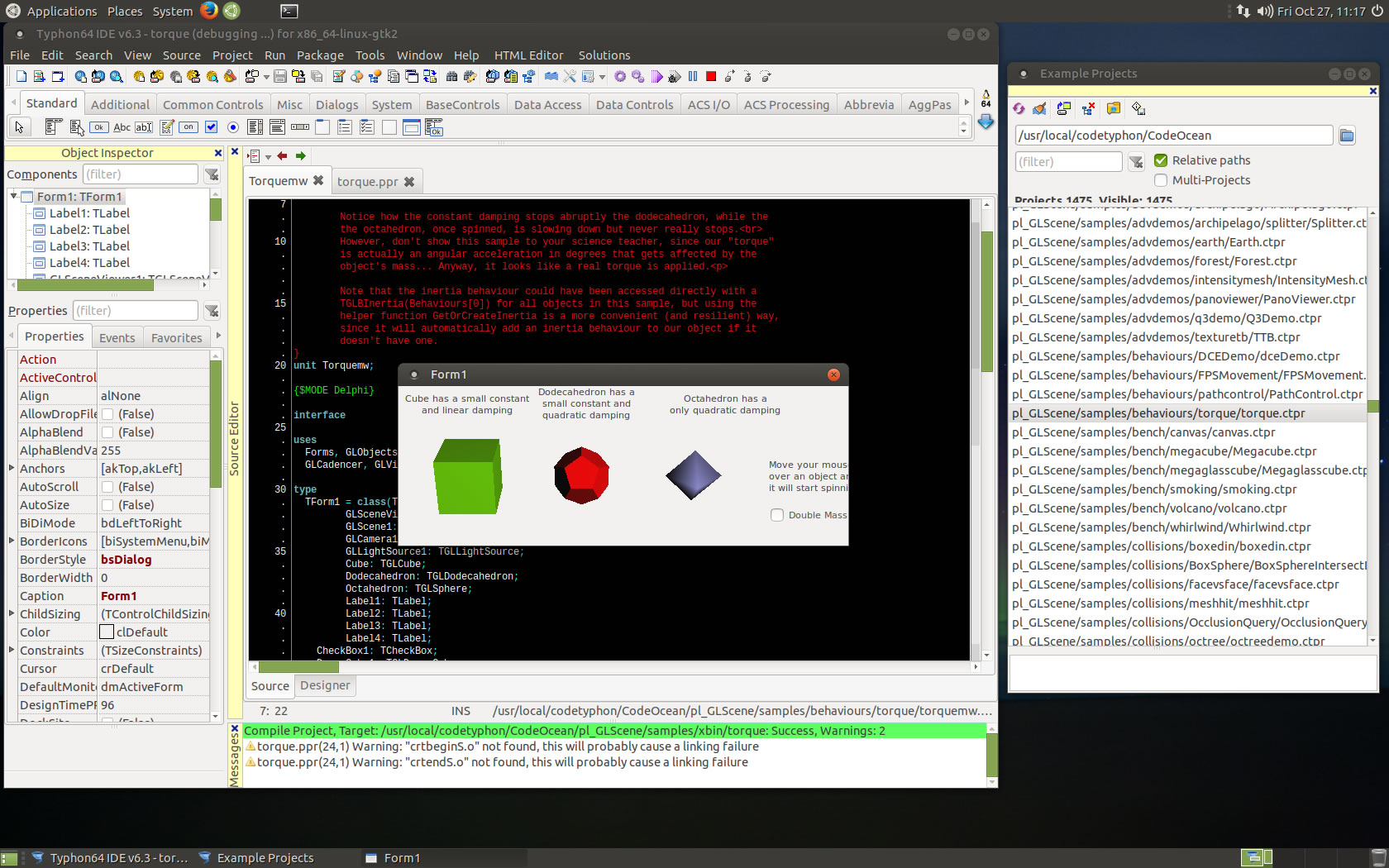The width and height of the screenshot is (1389, 868).
Task: Open the dropdown arrow beside the tools icon
Action: (x=602, y=77)
